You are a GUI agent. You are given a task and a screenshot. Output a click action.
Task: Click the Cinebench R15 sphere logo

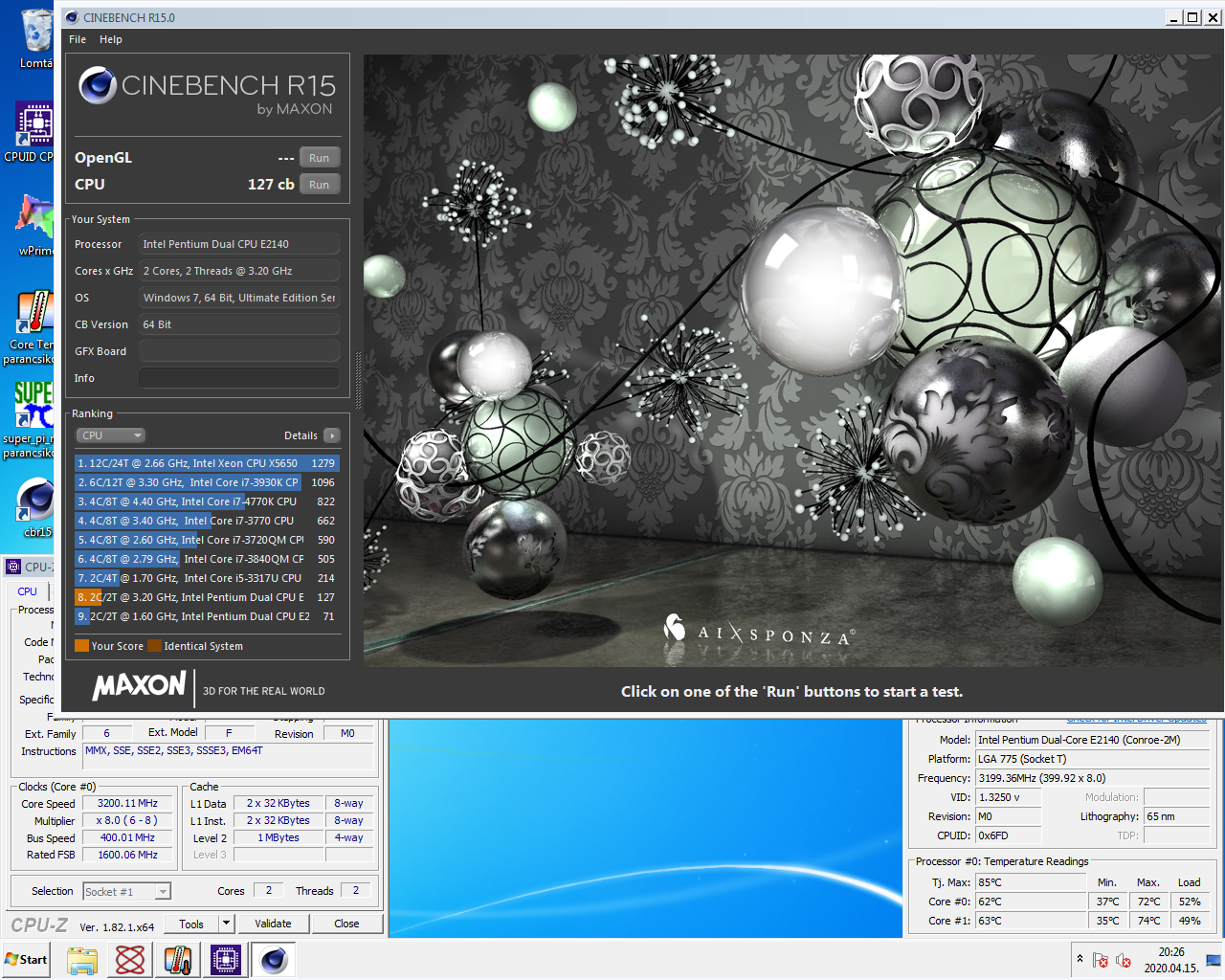pos(98,85)
